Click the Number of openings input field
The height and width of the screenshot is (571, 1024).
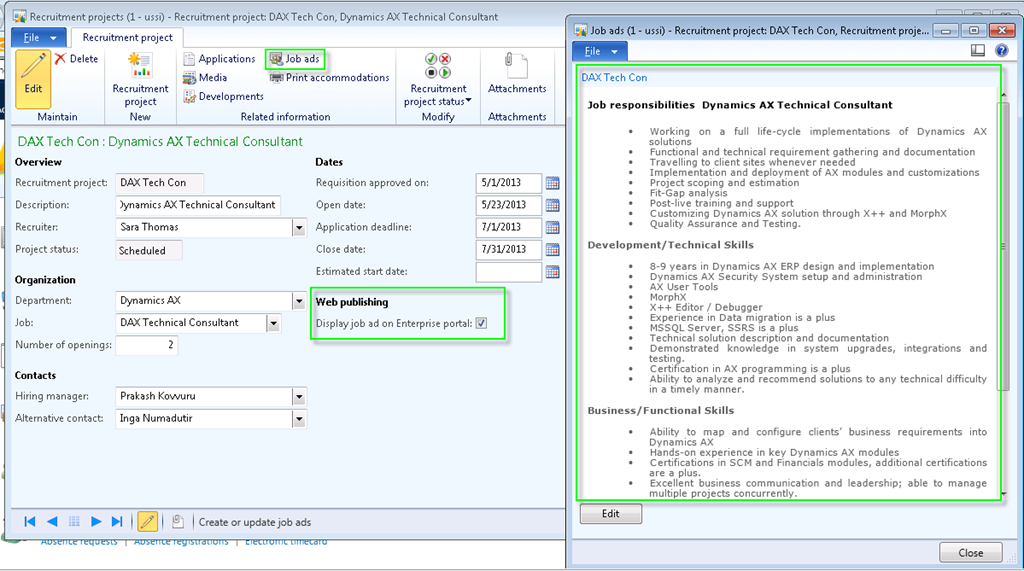146,346
